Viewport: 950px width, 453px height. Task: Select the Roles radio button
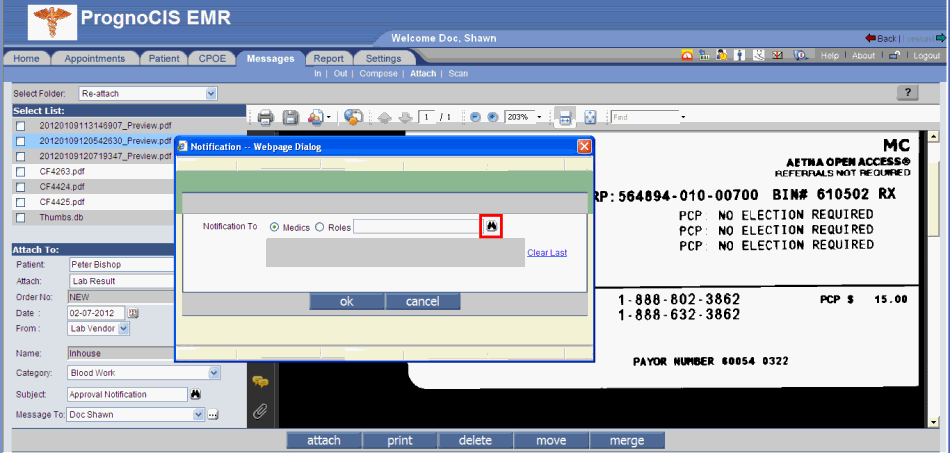pos(319,227)
